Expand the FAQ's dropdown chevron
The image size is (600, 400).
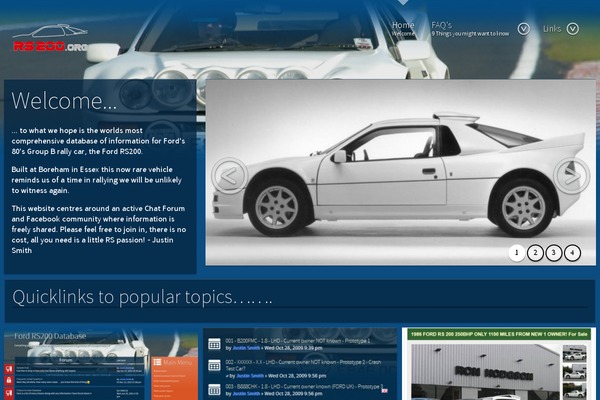523,29
